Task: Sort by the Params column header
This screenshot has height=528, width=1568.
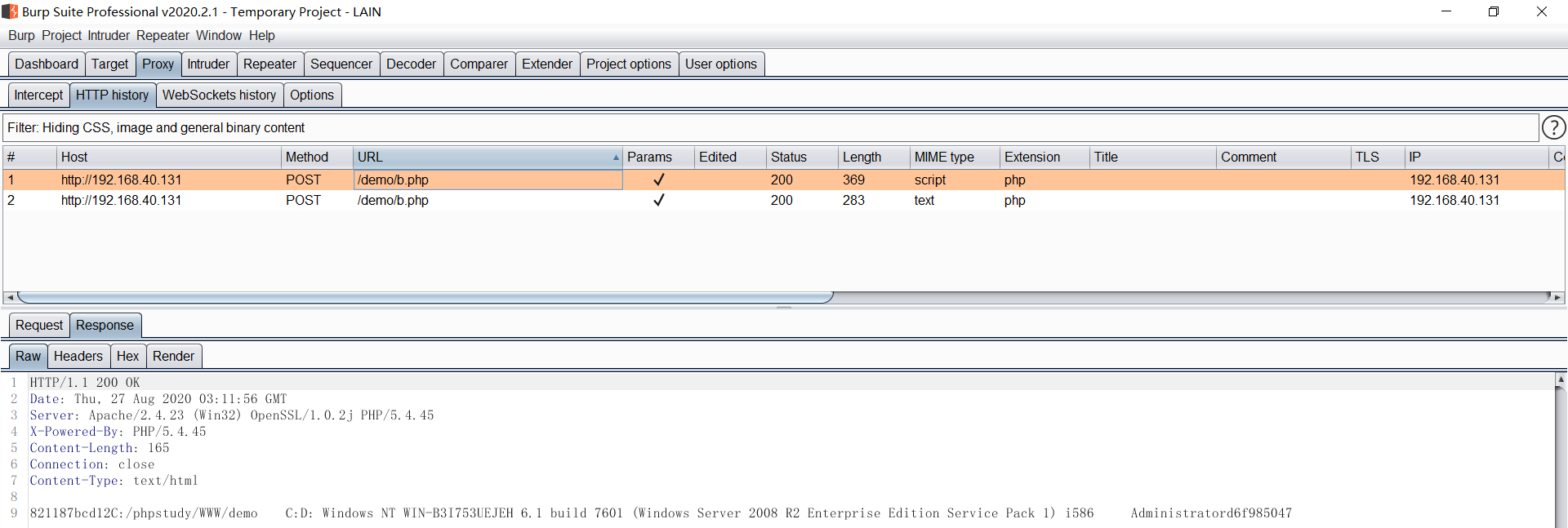Action: 657,157
